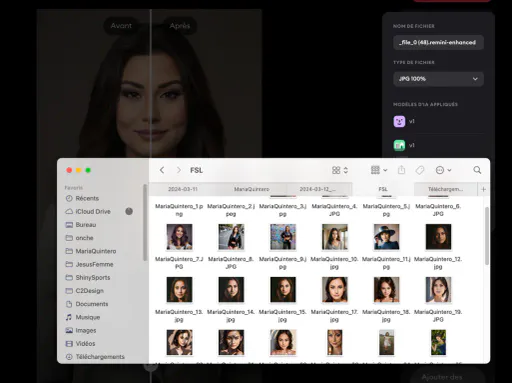The height and width of the screenshot is (383, 512).
Task: Click iCloud Drive sync status icon
Action: click(x=129, y=211)
